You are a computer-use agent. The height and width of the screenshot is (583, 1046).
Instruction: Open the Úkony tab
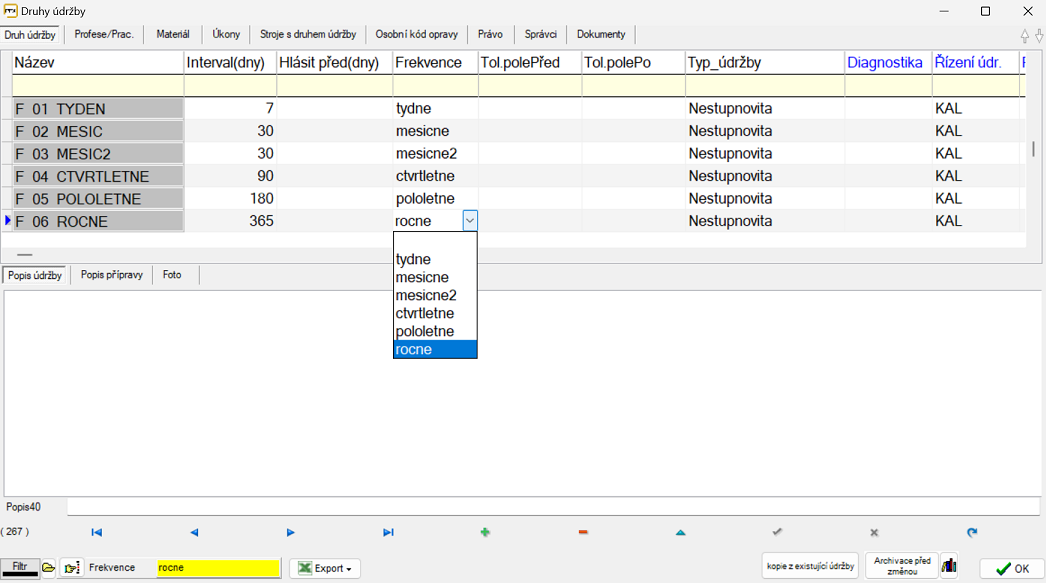(x=226, y=34)
